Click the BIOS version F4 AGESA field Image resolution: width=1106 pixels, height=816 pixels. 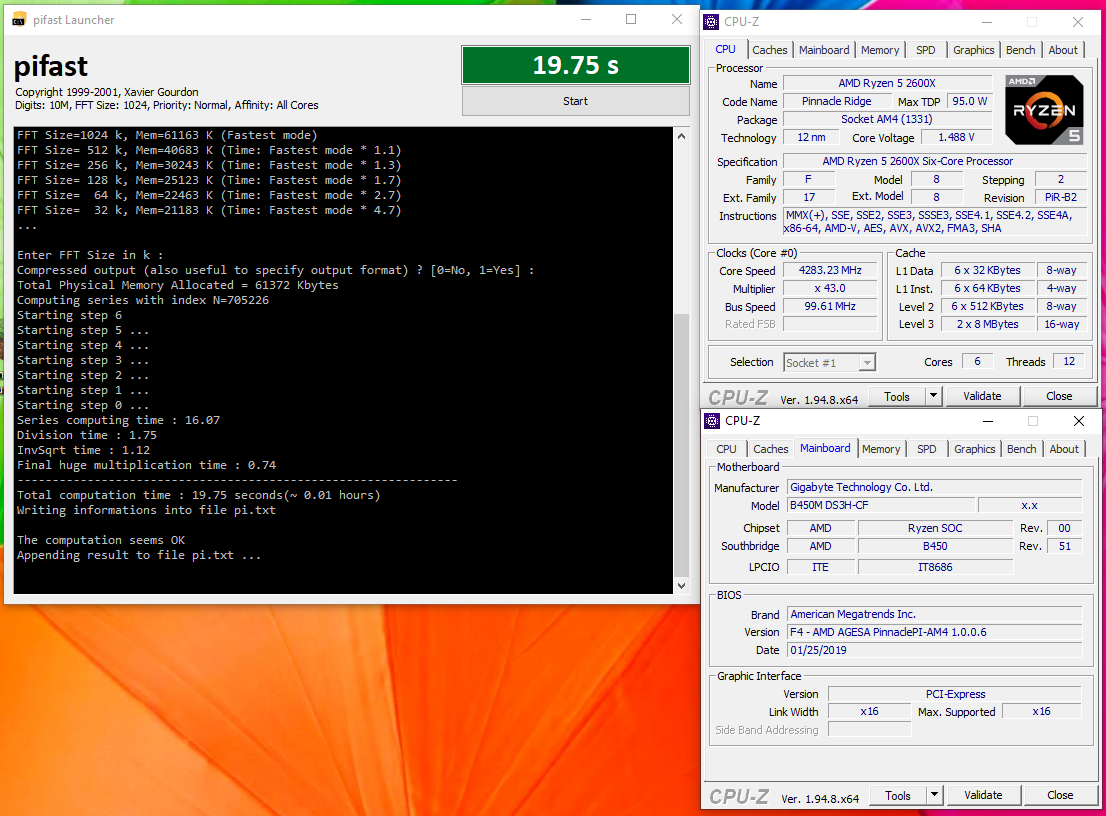click(x=935, y=633)
